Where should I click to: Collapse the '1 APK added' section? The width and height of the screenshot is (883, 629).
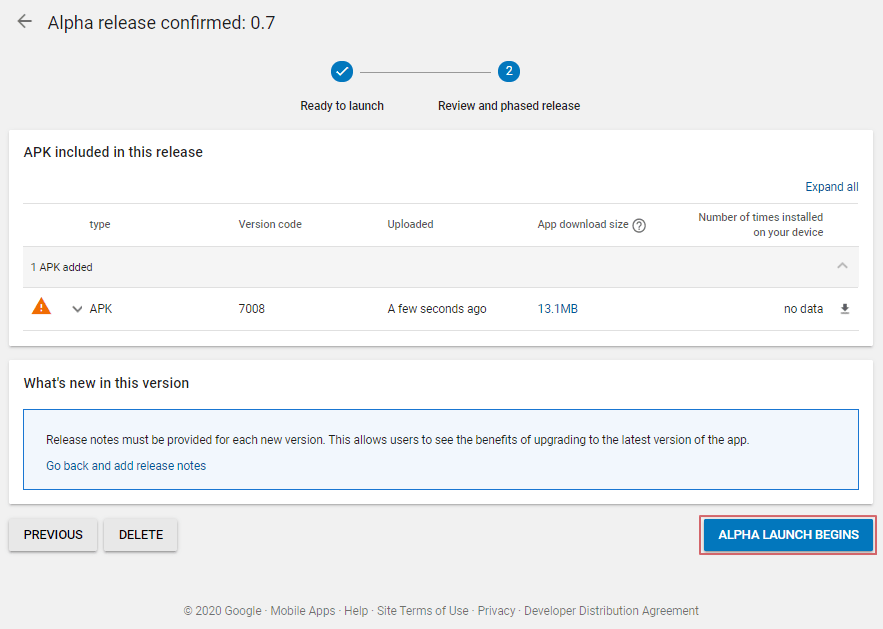842,266
